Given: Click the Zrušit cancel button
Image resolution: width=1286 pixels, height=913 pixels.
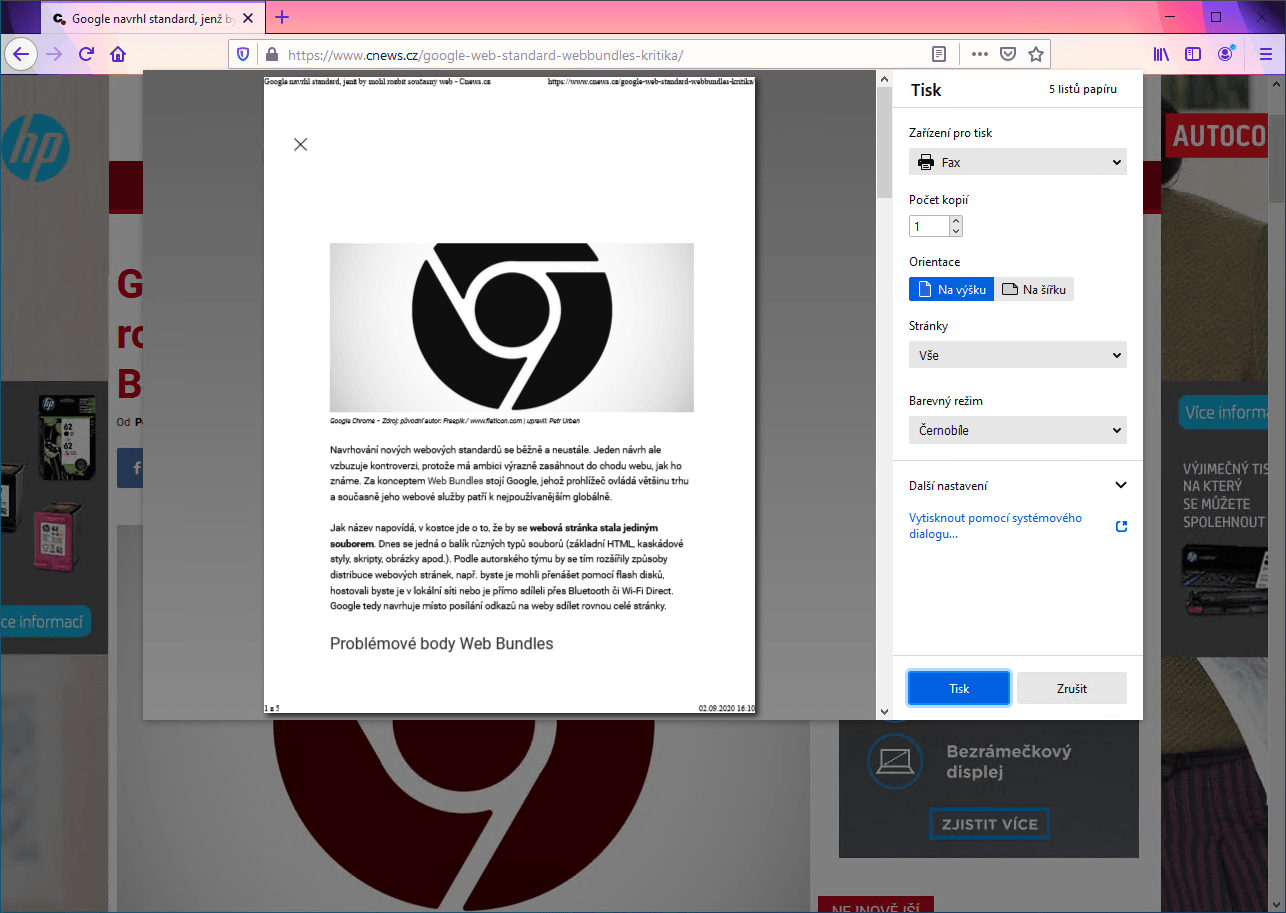Looking at the screenshot, I should click(1072, 688).
